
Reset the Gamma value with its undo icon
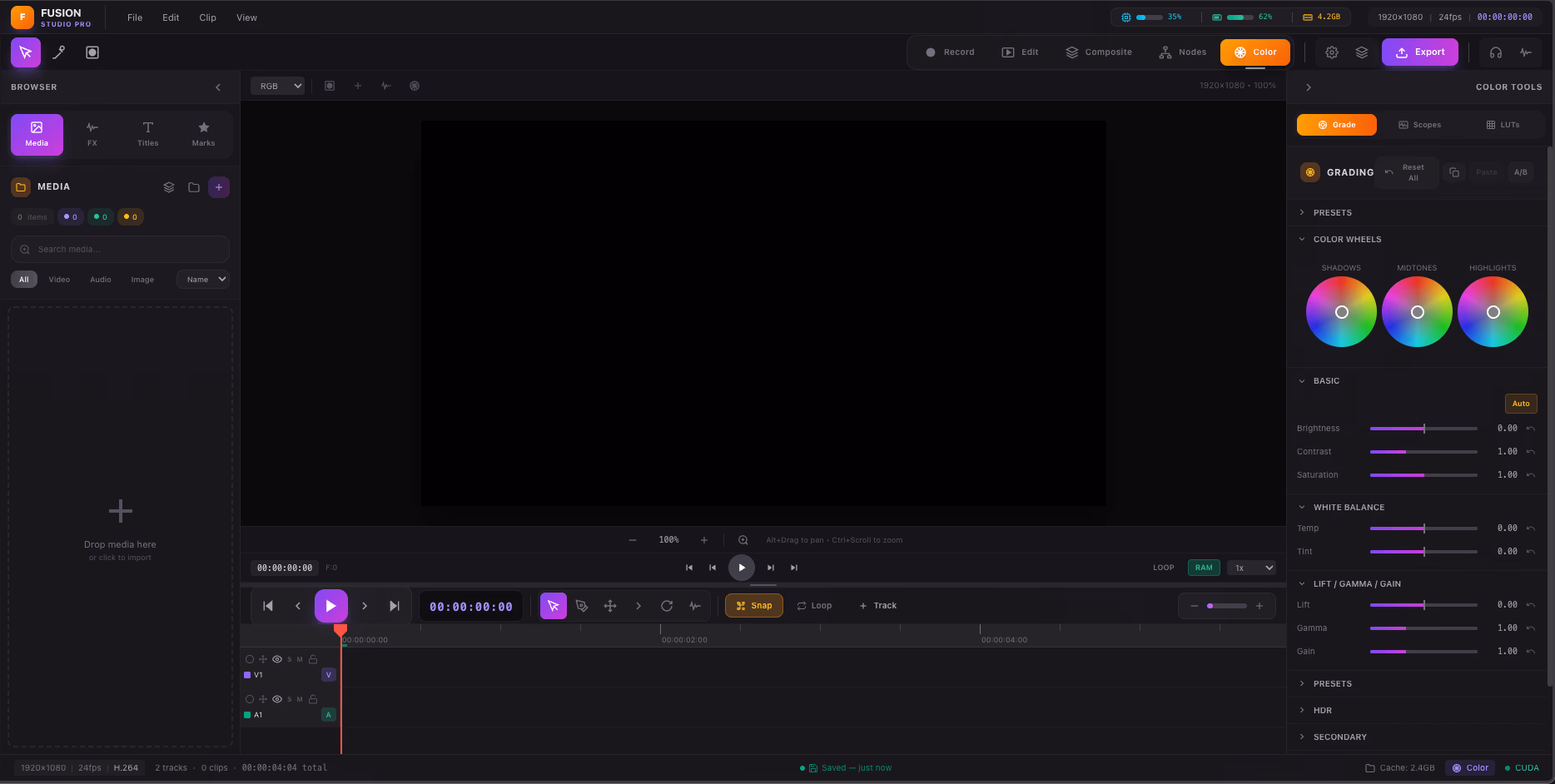click(x=1530, y=628)
